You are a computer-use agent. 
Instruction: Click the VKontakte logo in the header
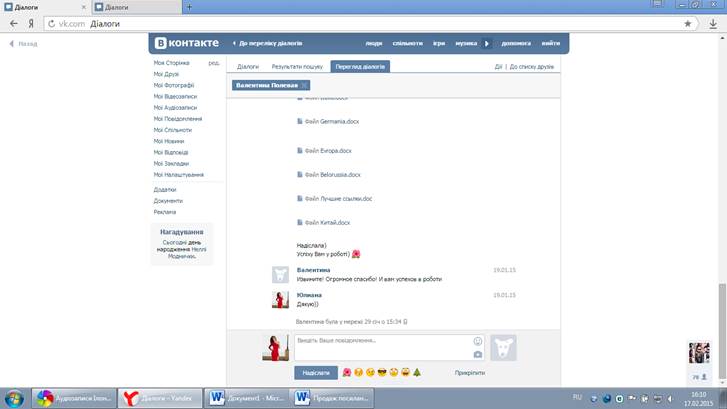(x=187, y=43)
